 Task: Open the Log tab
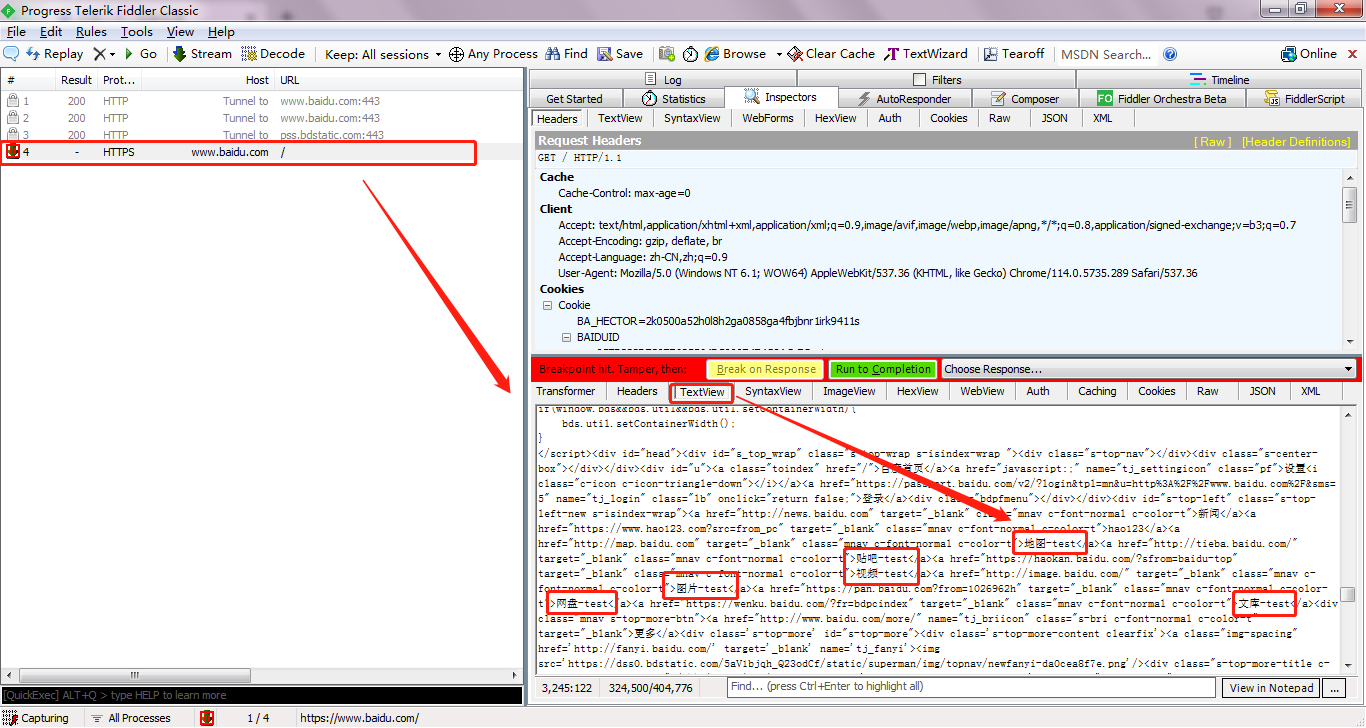click(663, 80)
